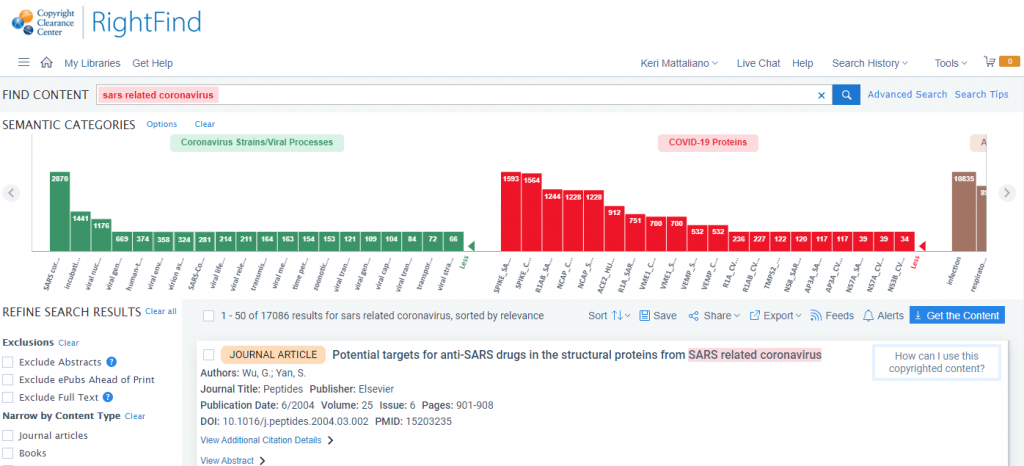
Task: Open the Sort dropdown
Action: pos(609,315)
